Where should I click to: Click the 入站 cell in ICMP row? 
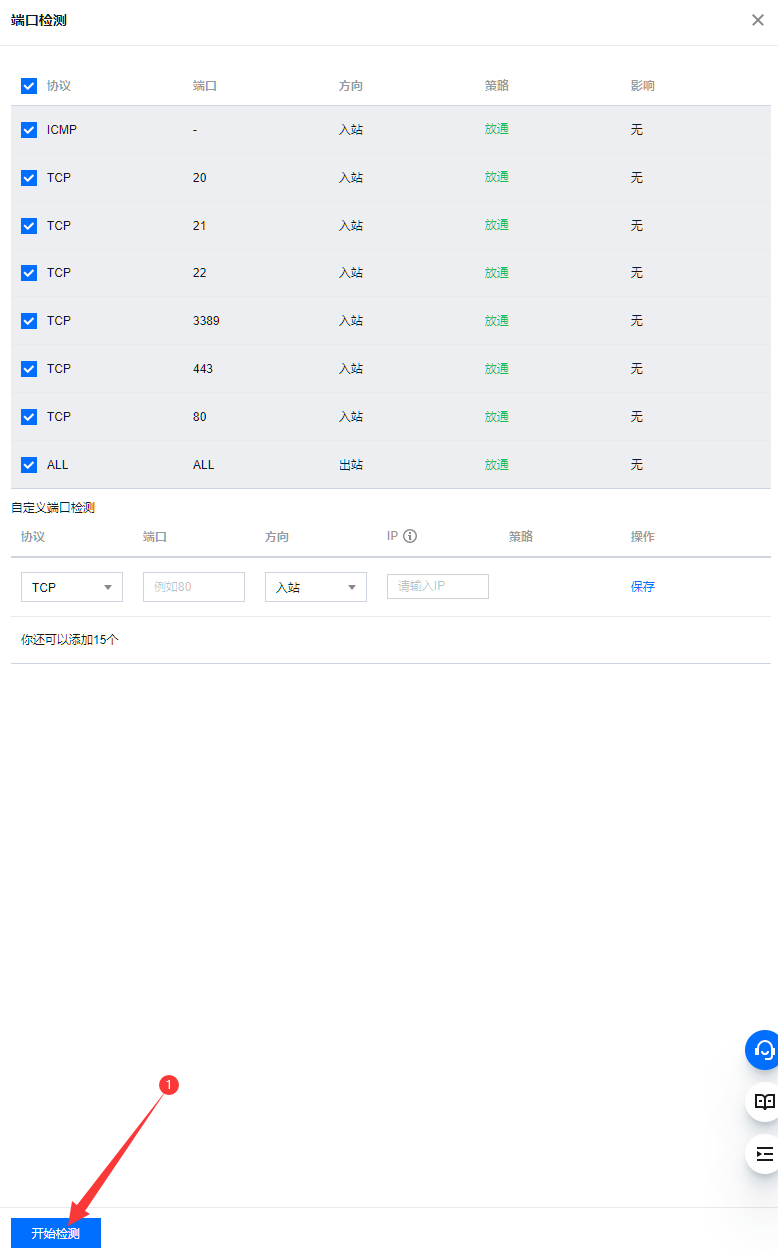pos(351,130)
